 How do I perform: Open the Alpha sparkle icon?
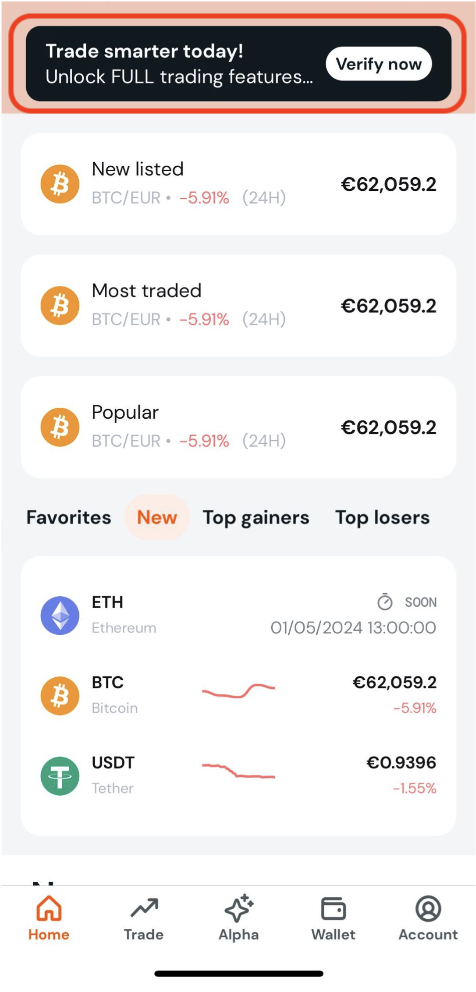pos(239,909)
